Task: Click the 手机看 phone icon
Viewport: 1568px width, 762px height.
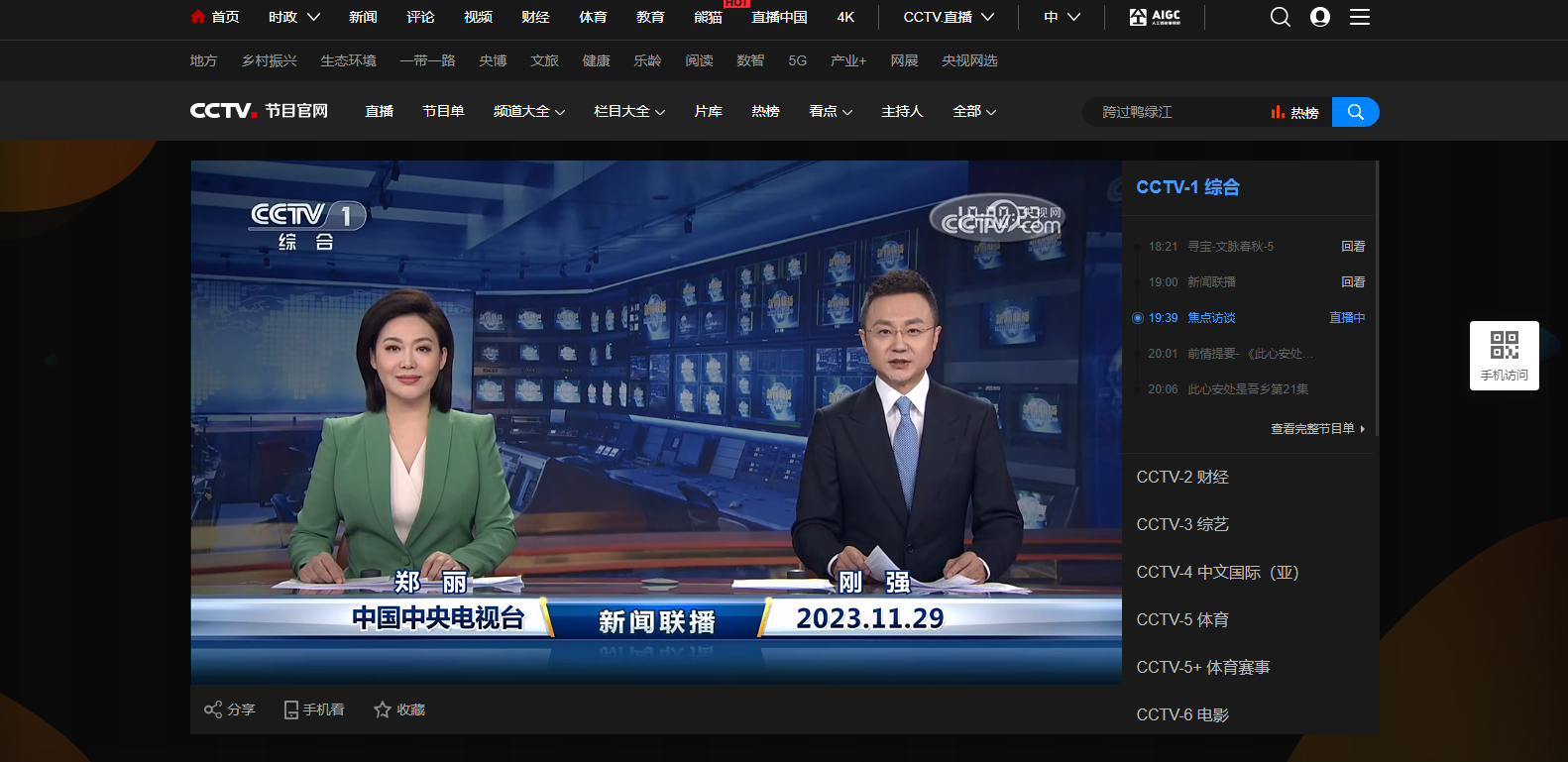Action: [291, 709]
